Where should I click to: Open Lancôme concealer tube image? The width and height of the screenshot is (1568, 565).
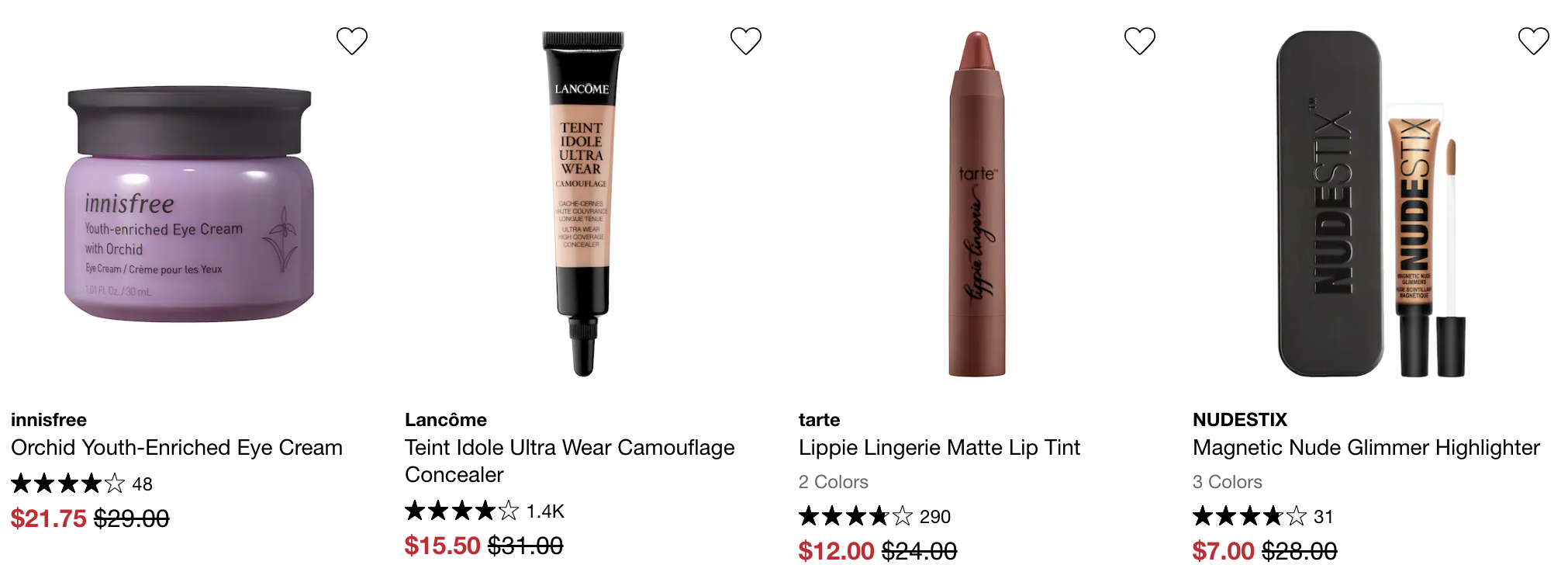pos(582,204)
